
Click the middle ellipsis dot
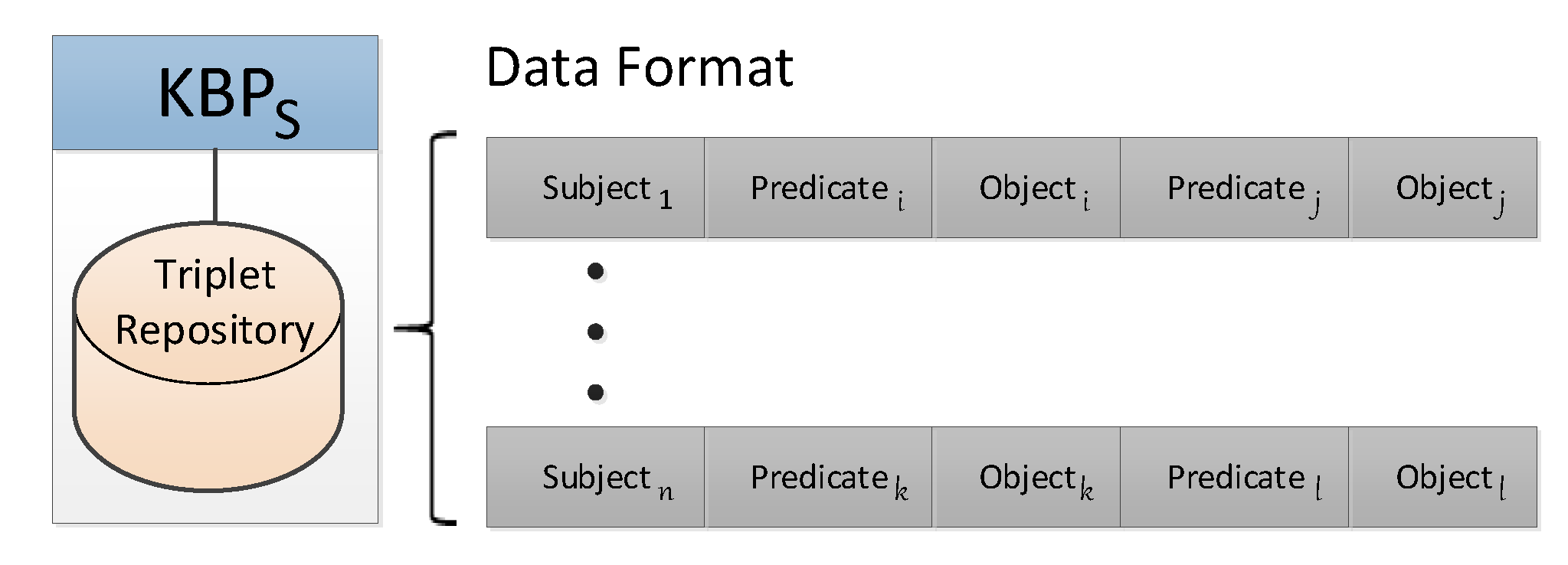click(x=596, y=331)
